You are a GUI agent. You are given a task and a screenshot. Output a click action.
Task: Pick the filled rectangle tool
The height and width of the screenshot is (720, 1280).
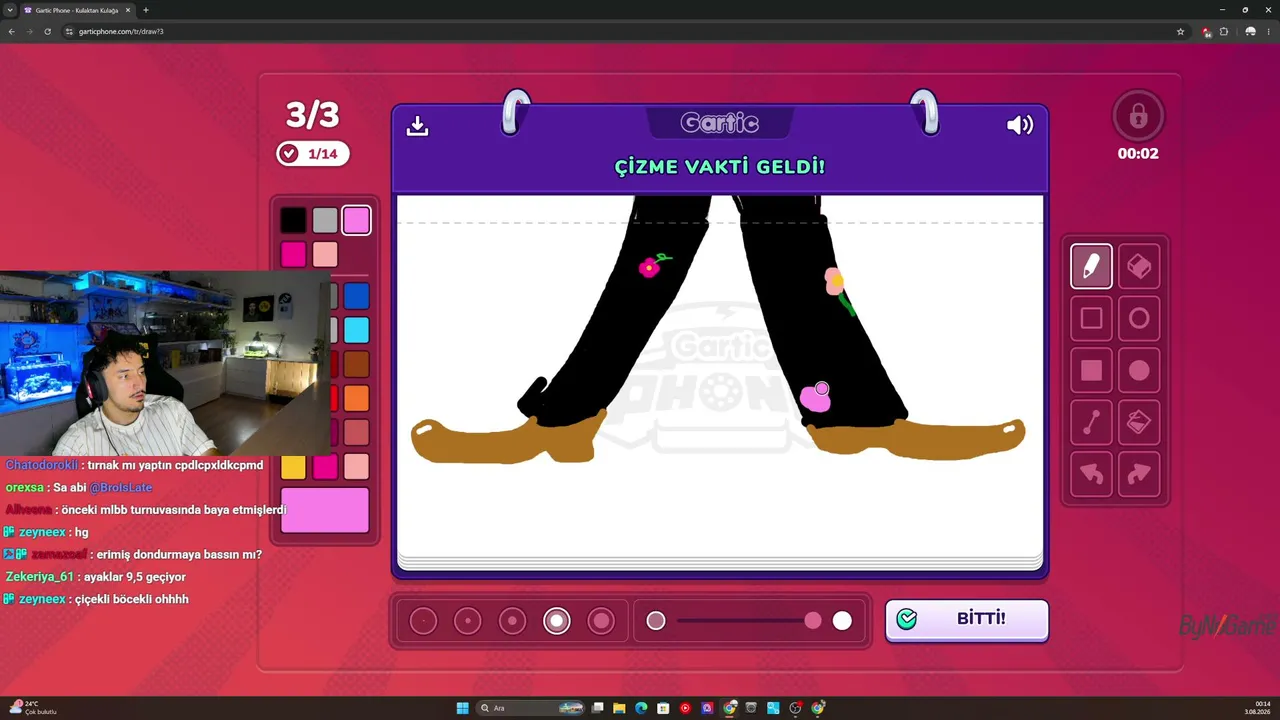[x=1091, y=370]
